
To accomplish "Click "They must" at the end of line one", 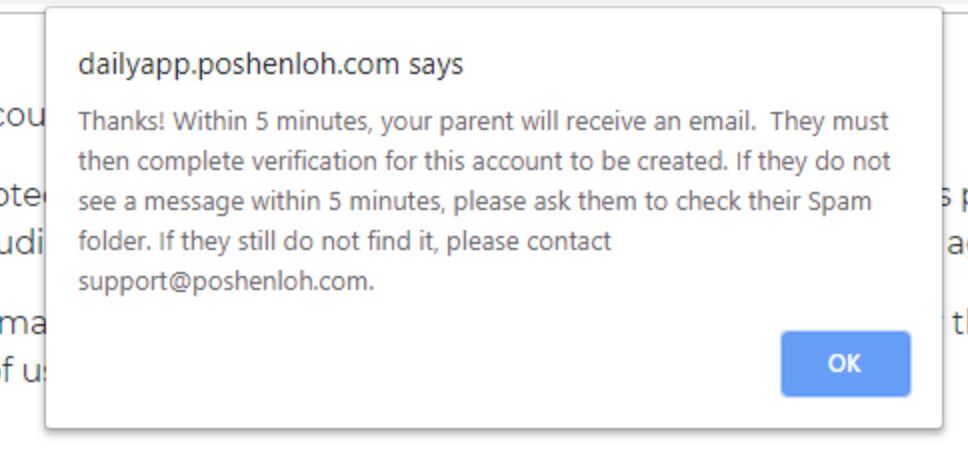I will pyautogui.click(x=830, y=122).
